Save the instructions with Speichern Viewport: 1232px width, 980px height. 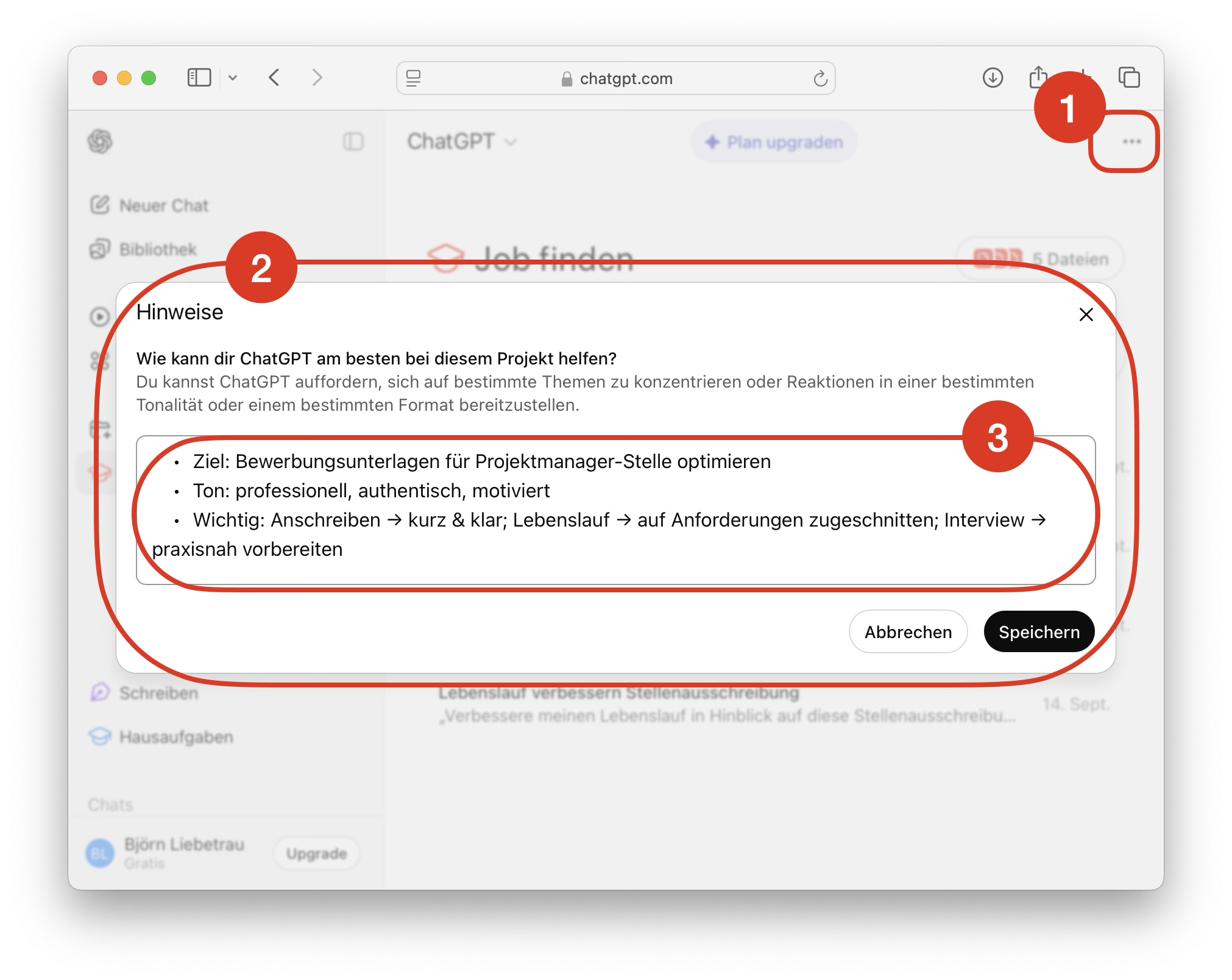click(1039, 632)
